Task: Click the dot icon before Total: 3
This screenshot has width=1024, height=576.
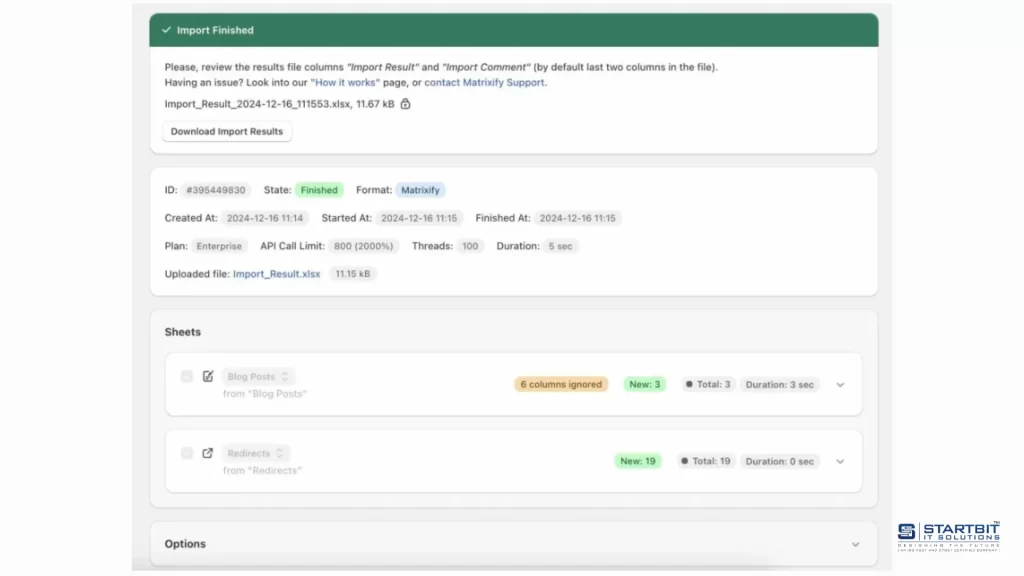Action: pos(688,383)
